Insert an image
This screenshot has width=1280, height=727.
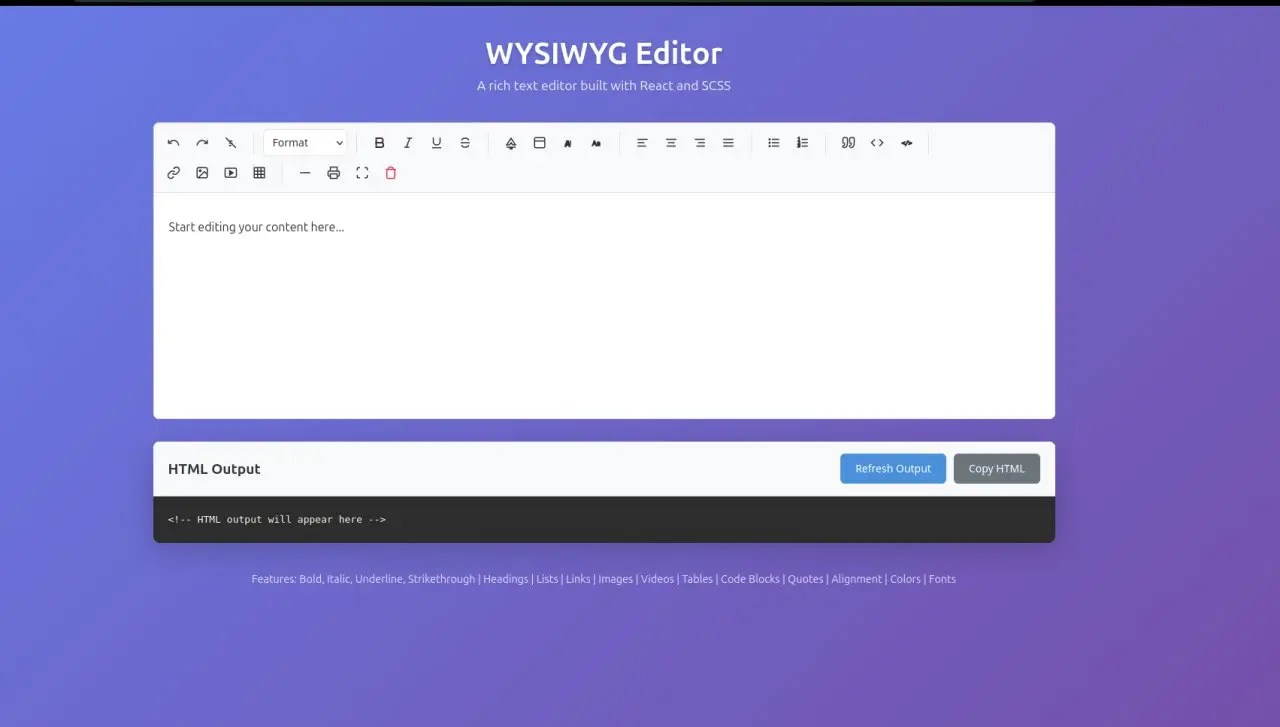[202, 173]
